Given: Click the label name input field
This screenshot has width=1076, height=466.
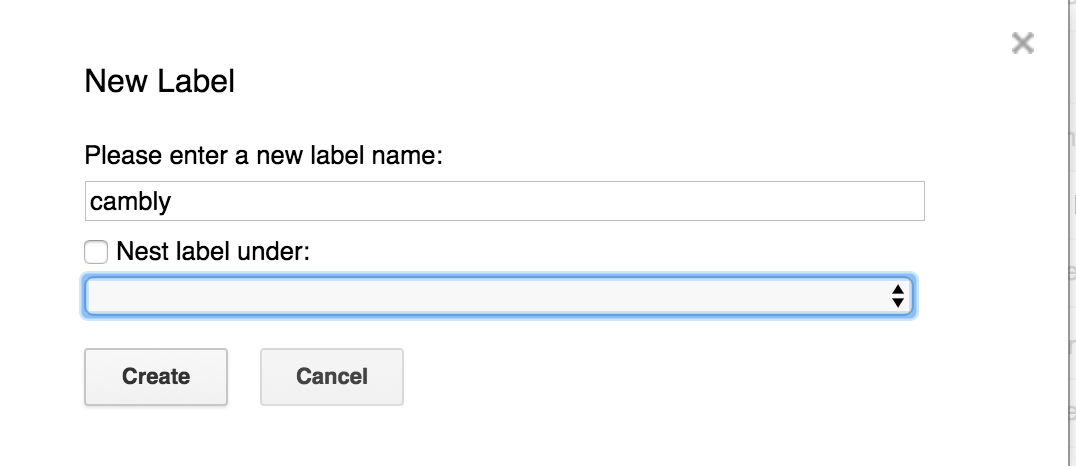Looking at the screenshot, I should coord(504,201).
